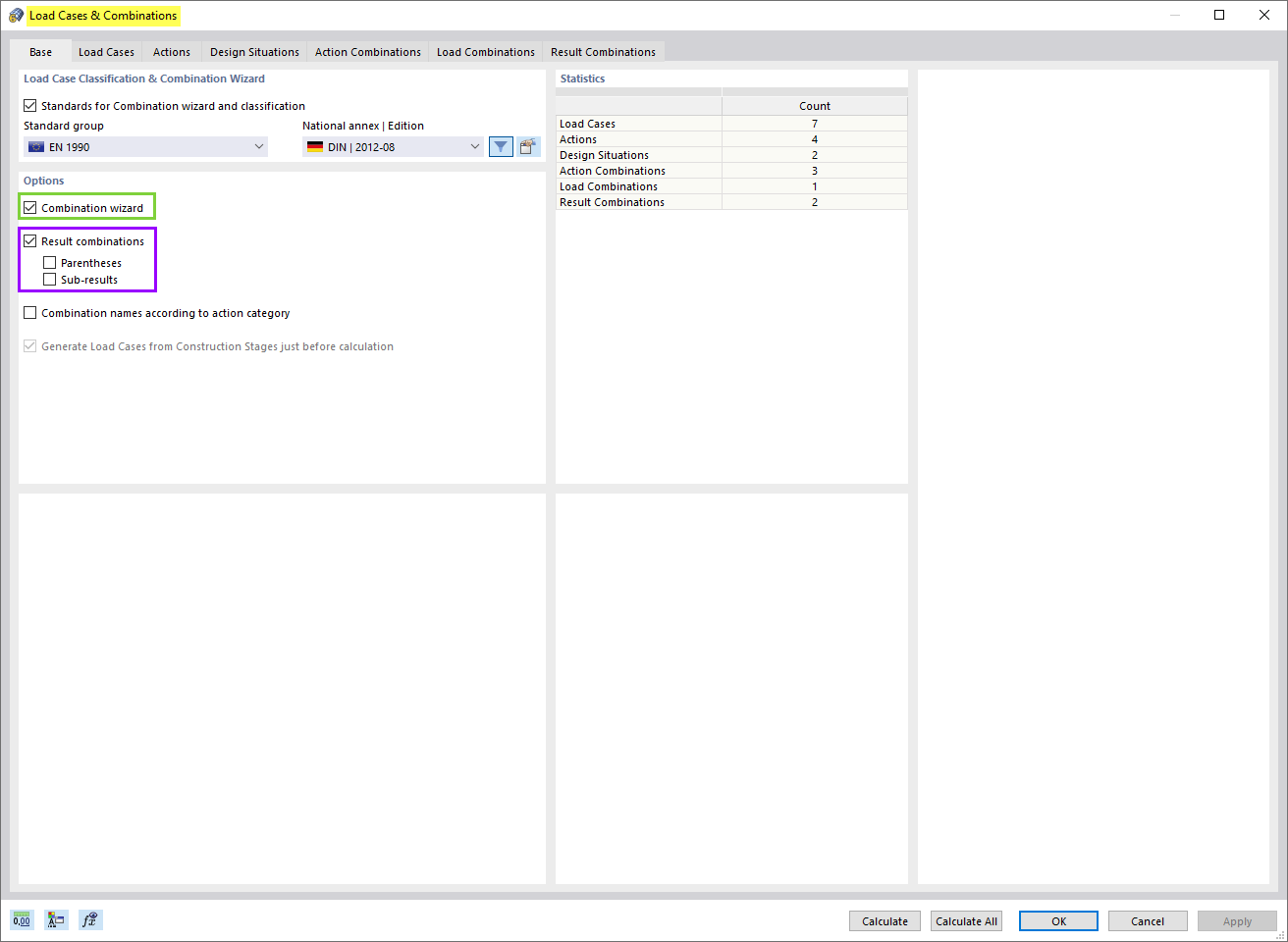Check Combination names according to action category

pyautogui.click(x=29, y=312)
